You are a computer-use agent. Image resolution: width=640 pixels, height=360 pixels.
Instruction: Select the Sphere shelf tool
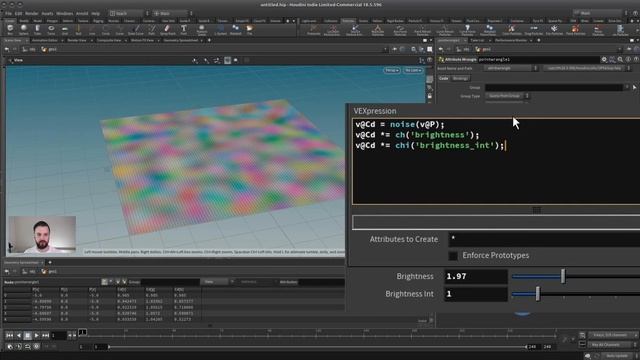coord(24,29)
